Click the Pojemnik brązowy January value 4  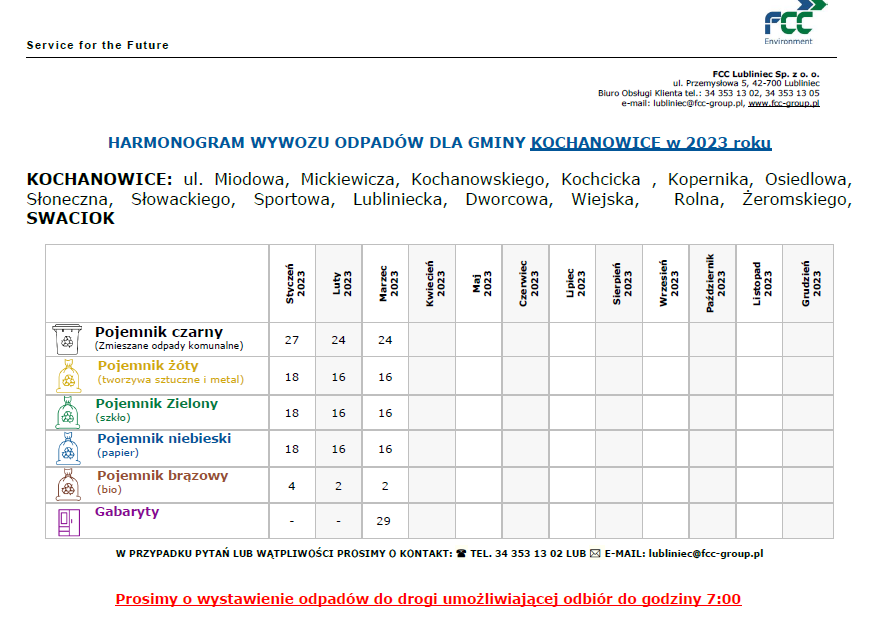(x=292, y=485)
